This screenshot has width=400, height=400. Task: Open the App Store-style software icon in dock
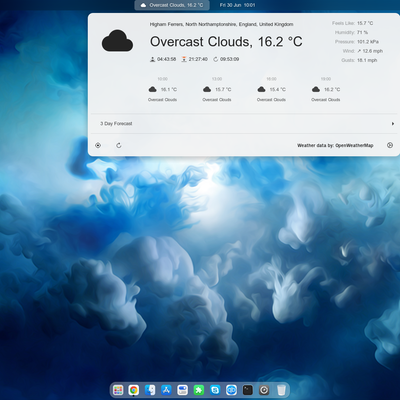pyautogui.click(x=166, y=390)
